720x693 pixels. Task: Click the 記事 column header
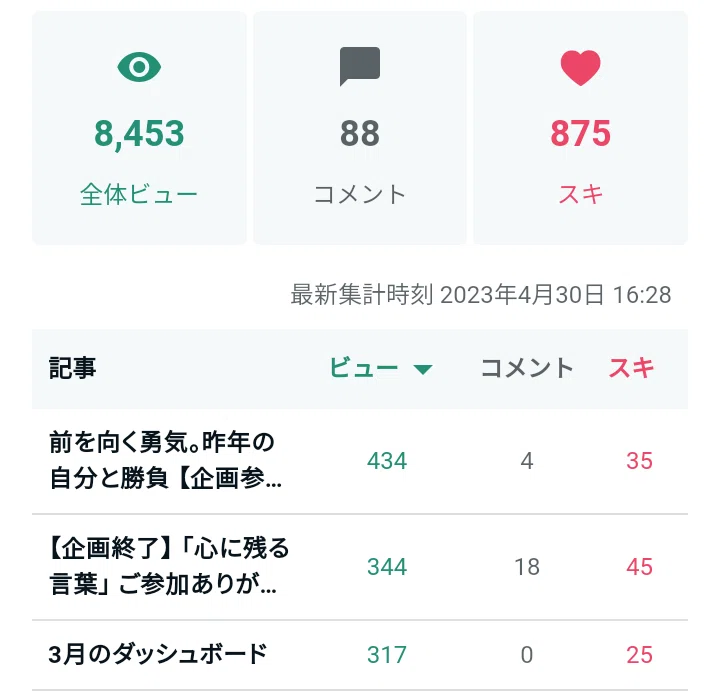72,368
